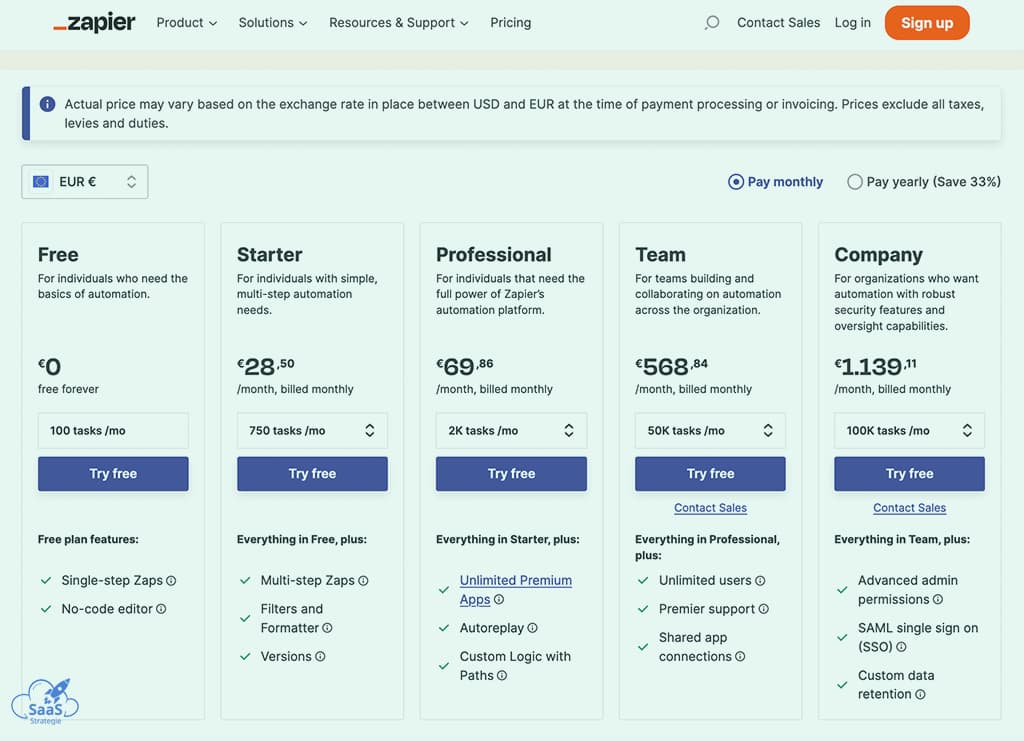Click the blue info icon in price notice
Screen dimensions: 1024x741
tap(47, 104)
